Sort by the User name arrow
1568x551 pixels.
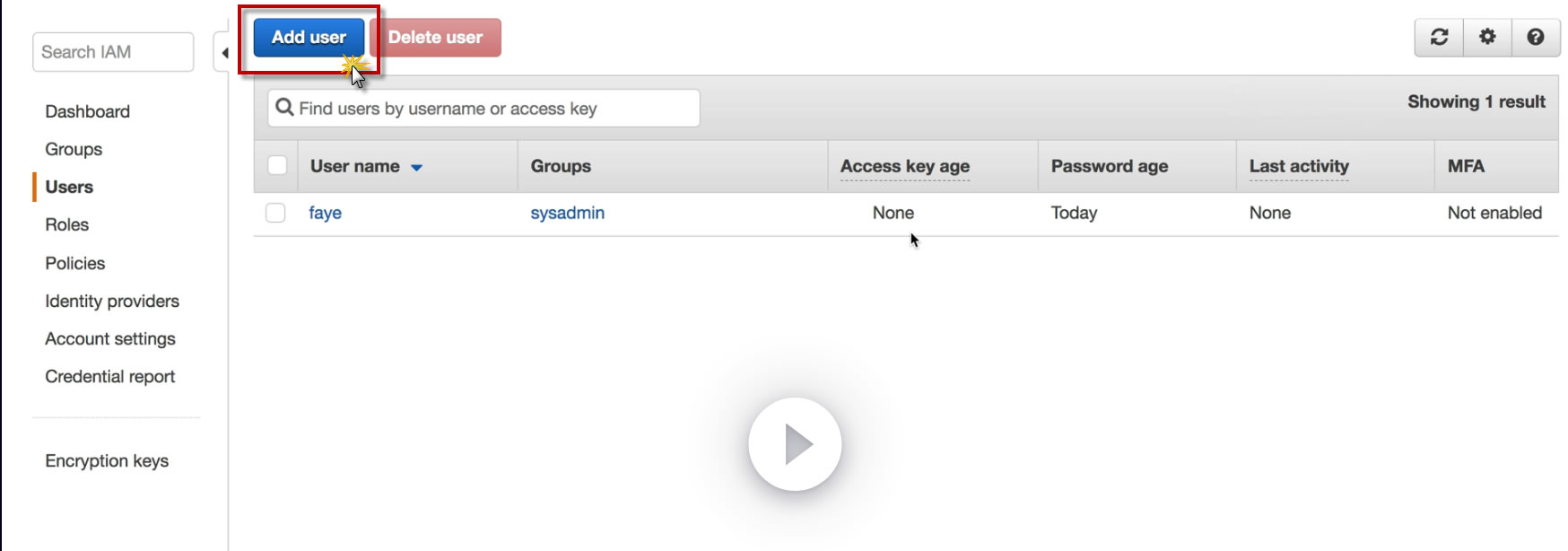click(x=416, y=167)
